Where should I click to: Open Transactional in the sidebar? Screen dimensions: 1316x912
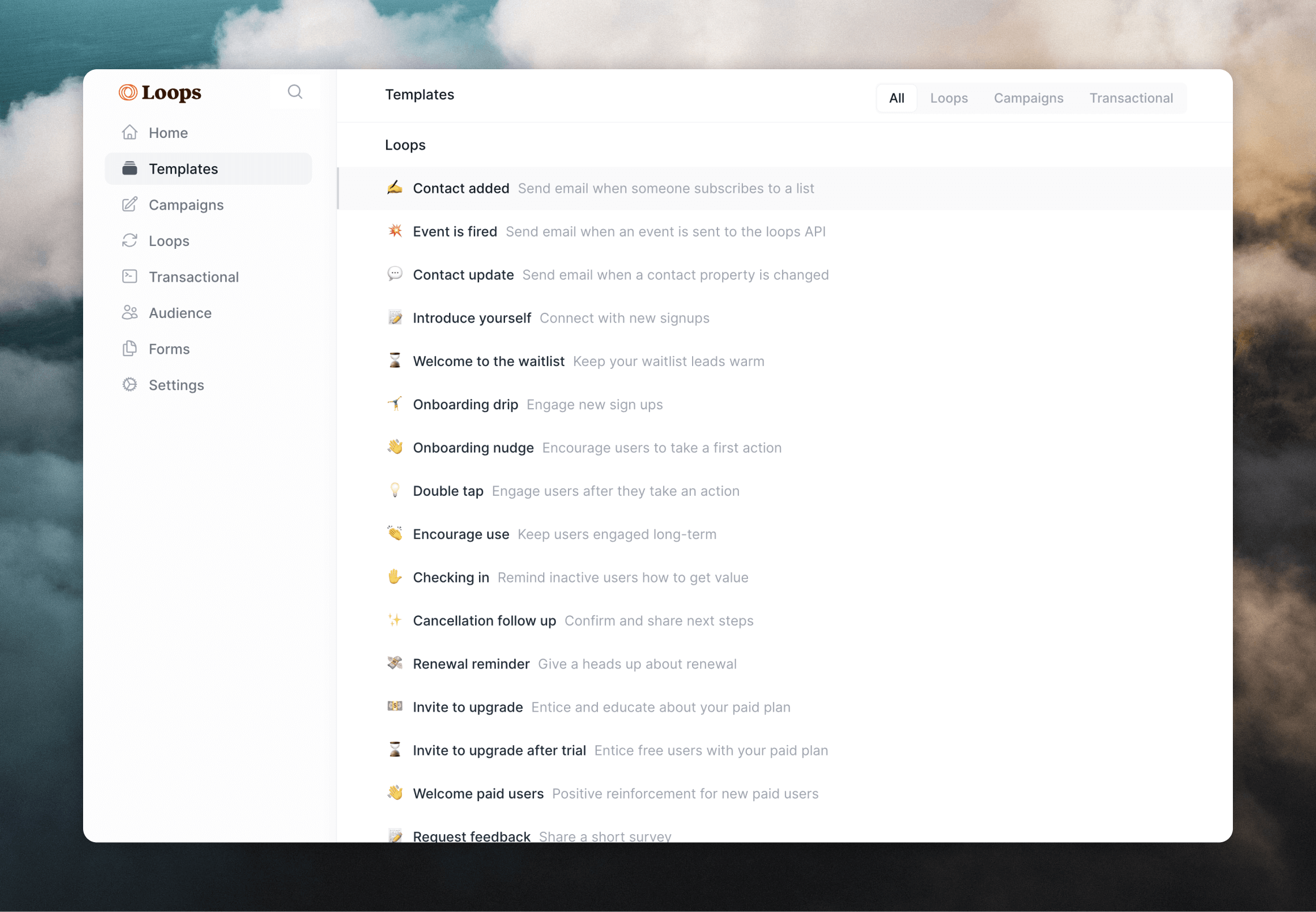click(x=208, y=276)
